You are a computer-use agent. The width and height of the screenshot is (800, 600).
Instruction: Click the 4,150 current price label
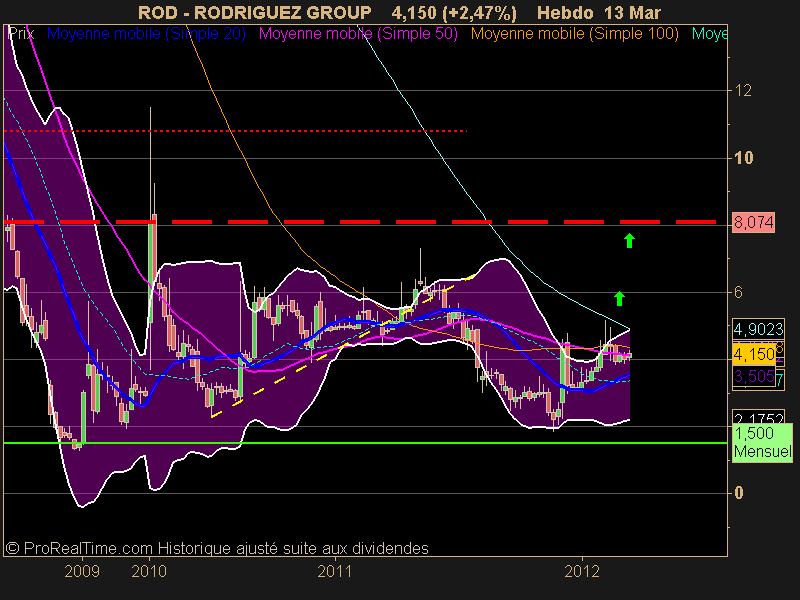(754, 354)
